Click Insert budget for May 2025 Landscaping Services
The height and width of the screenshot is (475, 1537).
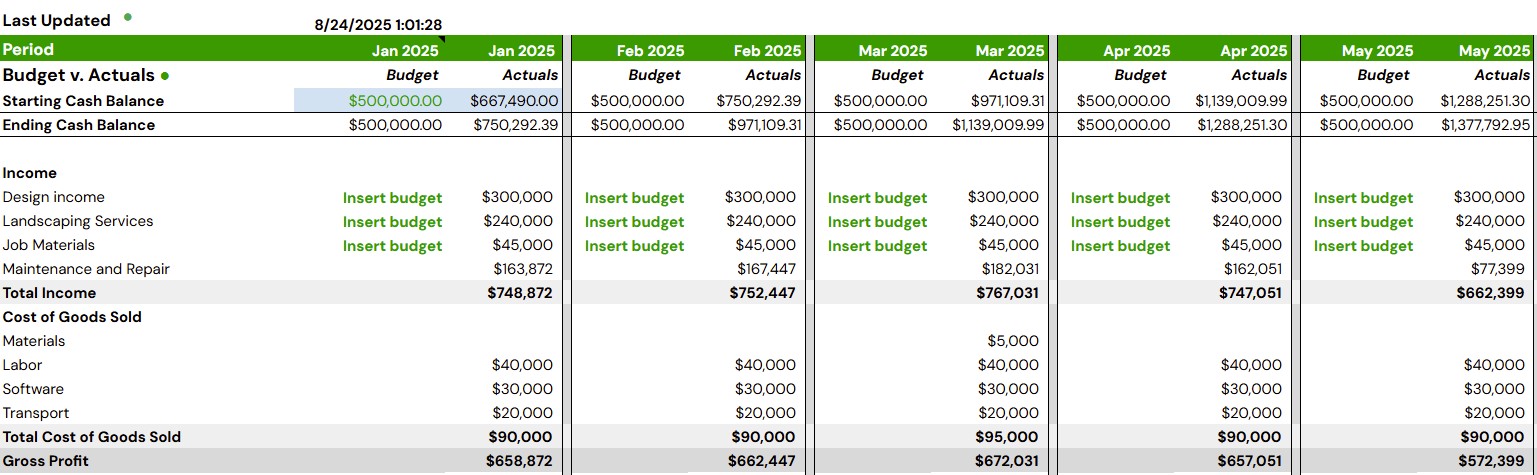[x=1363, y=222]
